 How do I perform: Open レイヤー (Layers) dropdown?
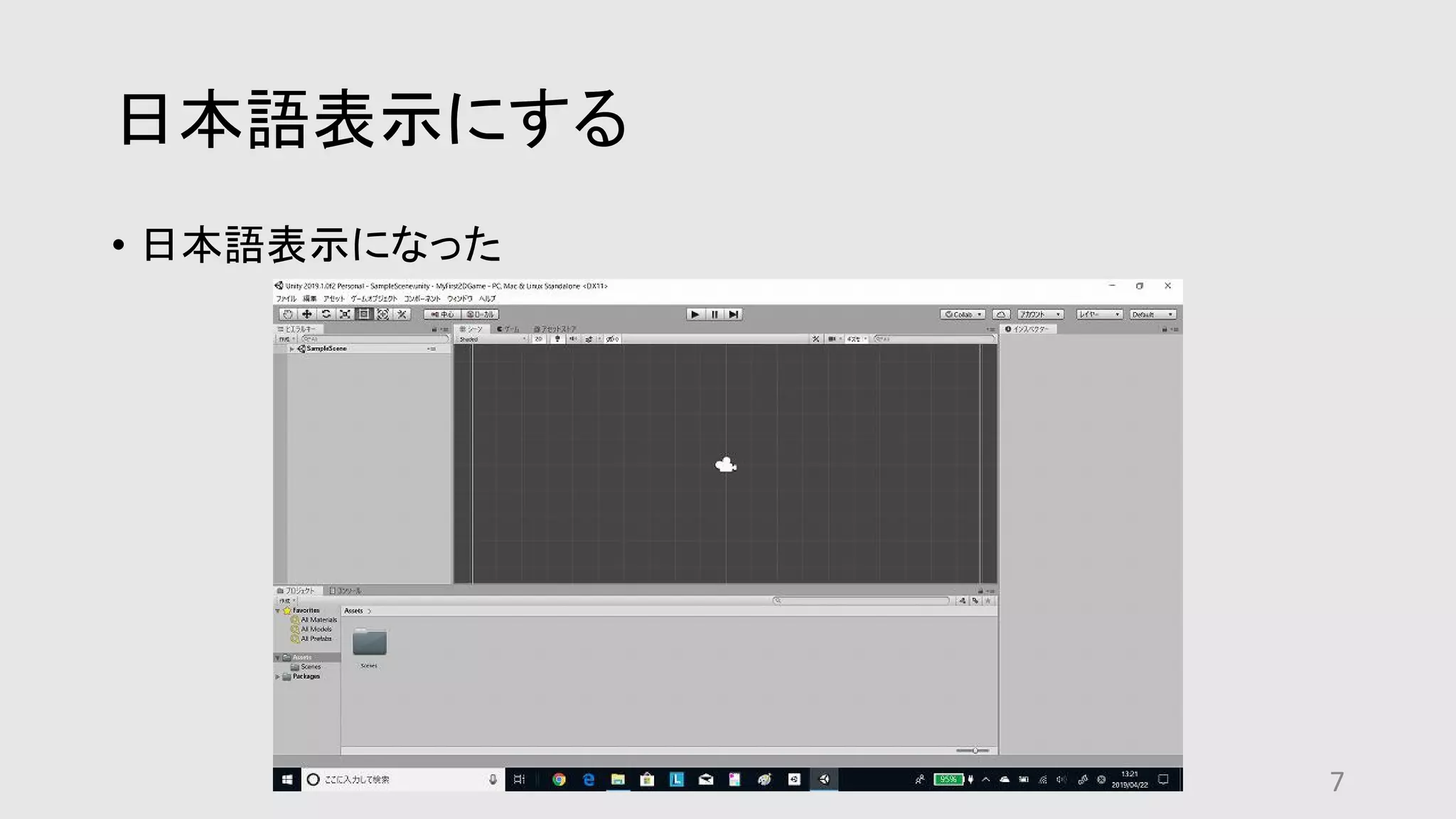click(1099, 314)
